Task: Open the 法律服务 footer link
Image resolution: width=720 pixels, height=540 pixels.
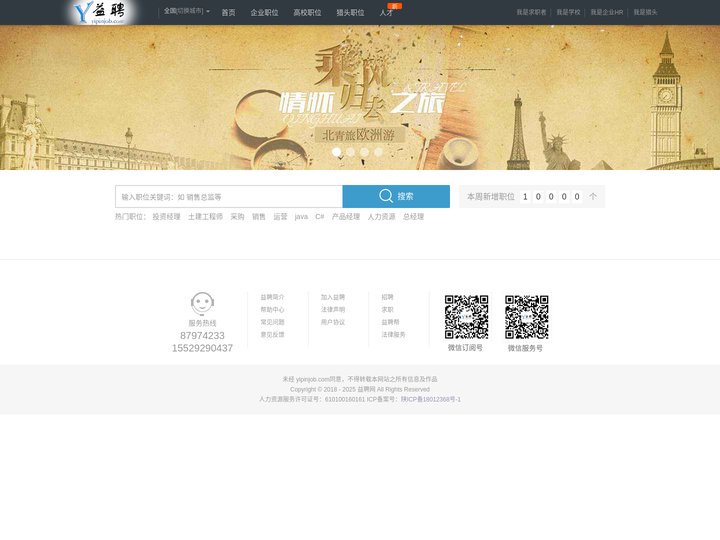Action: point(394,334)
